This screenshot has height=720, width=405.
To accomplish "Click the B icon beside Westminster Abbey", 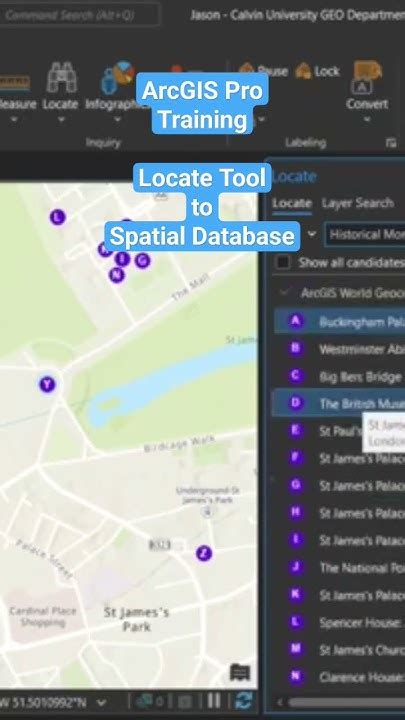I will pos(296,348).
